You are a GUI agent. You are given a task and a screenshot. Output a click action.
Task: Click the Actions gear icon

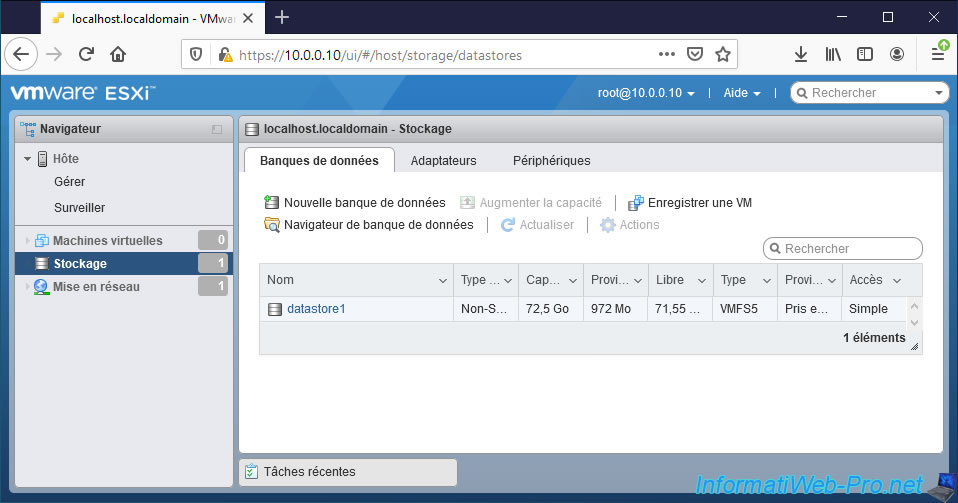(607, 225)
